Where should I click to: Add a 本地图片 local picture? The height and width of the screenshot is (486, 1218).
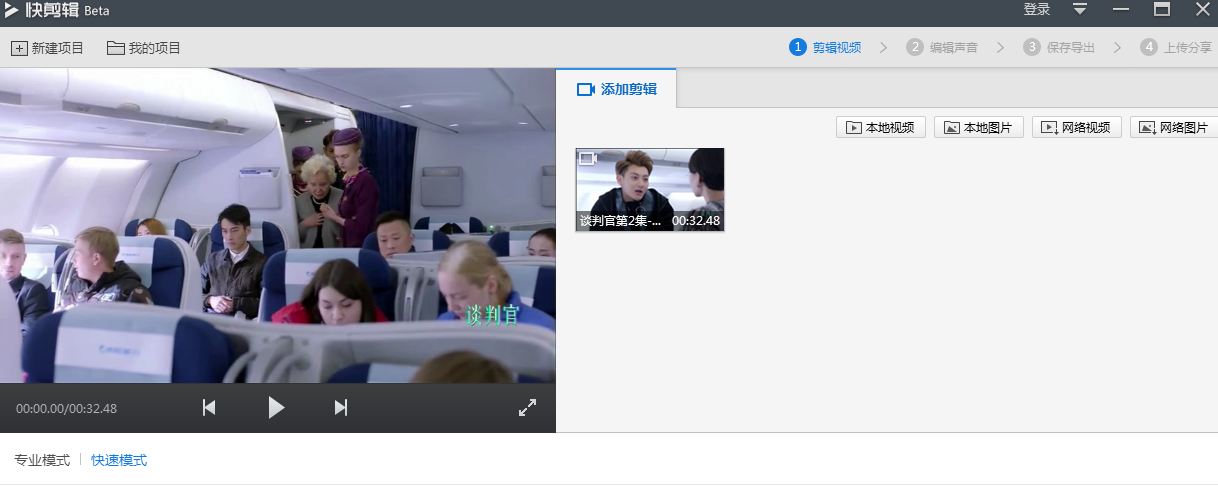pyautogui.click(x=979, y=127)
